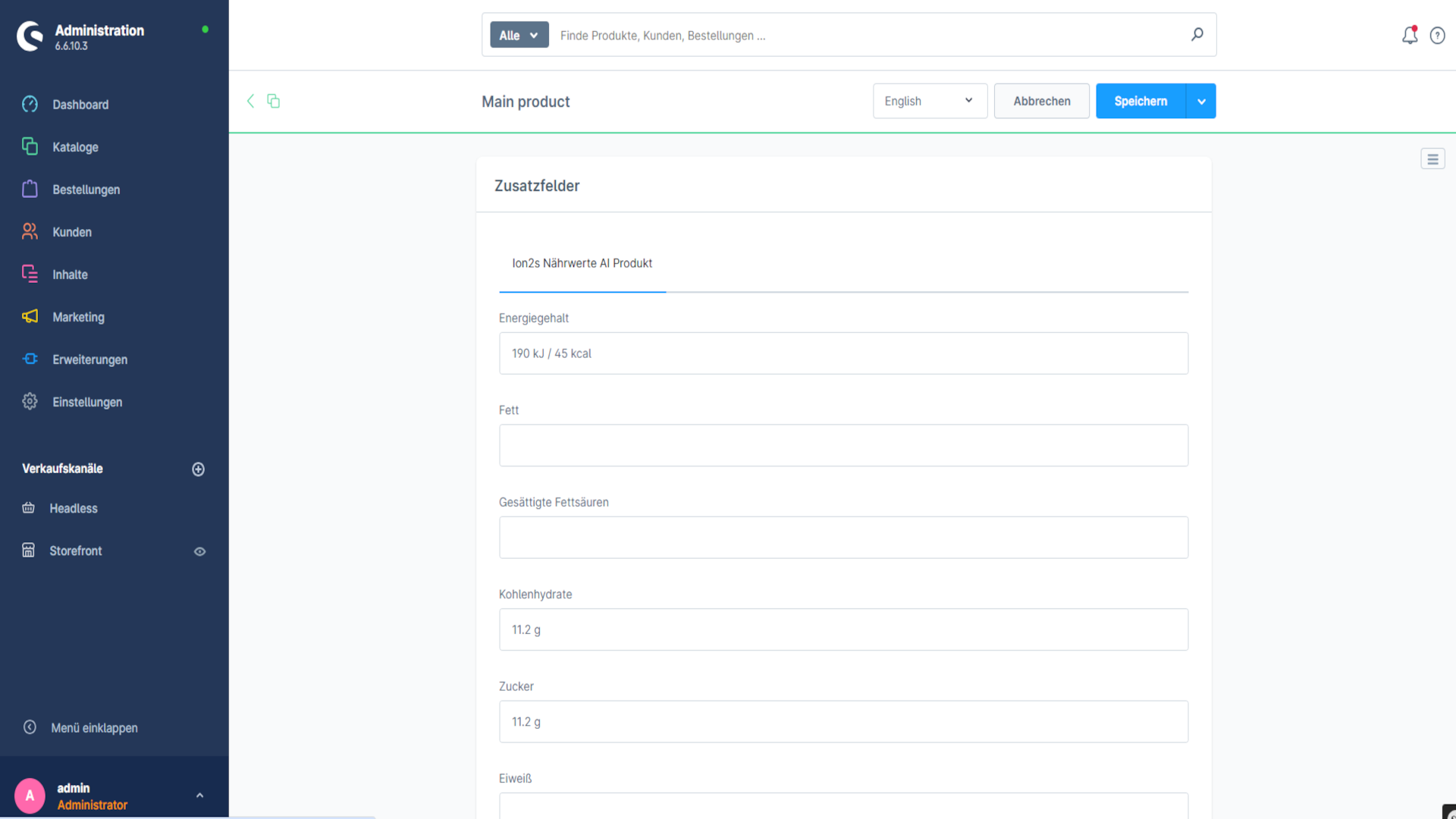
Task: Focus the global search input field
Action: pyautogui.click(x=868, y=35)
